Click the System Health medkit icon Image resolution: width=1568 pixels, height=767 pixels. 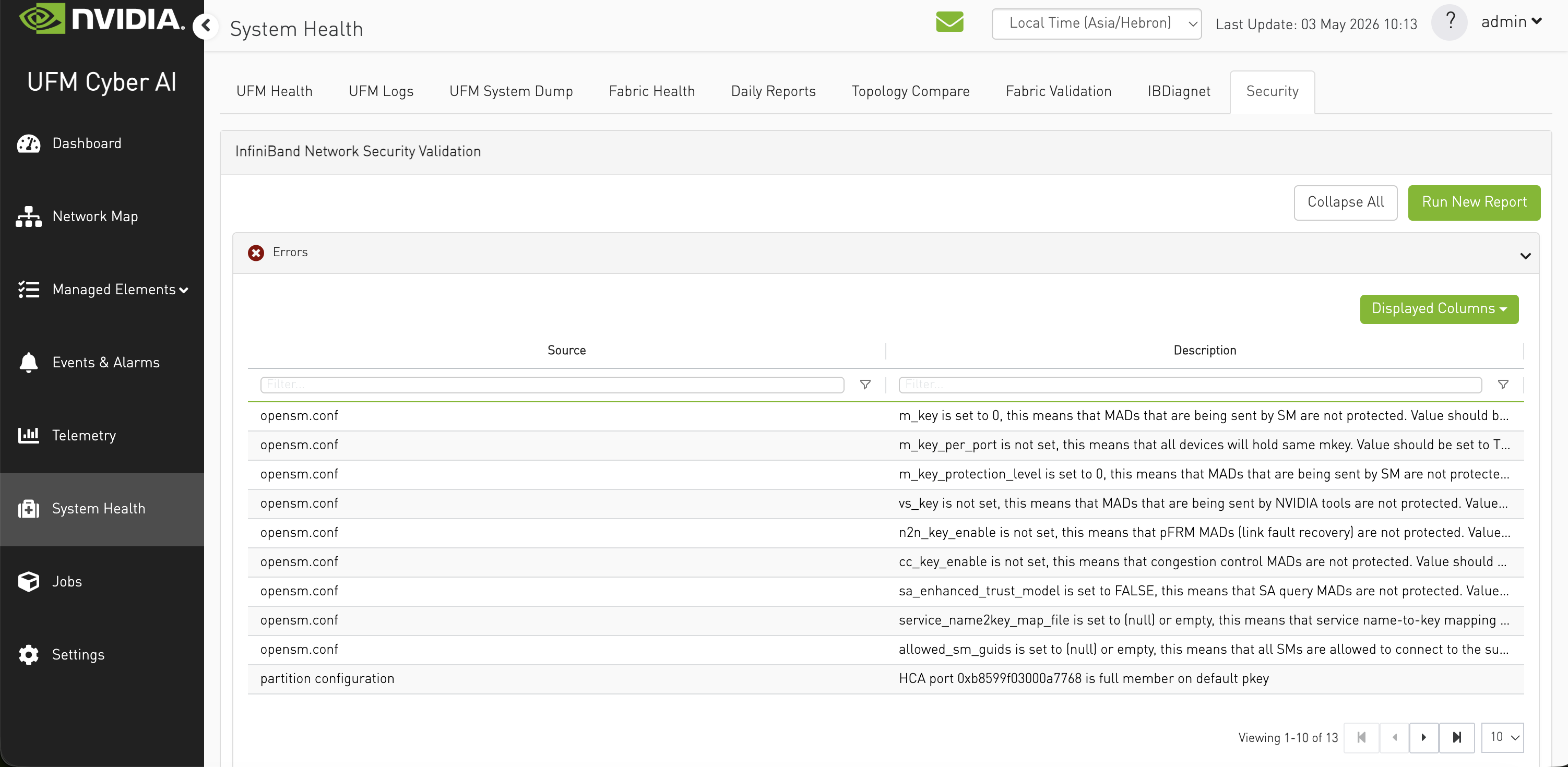tap(29, 509)
